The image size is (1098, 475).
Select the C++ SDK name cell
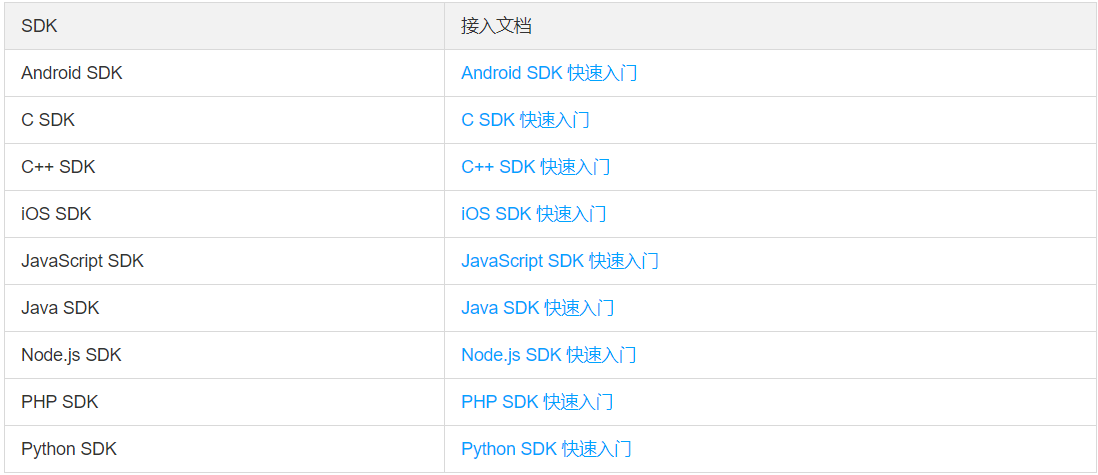(x=58, y=167)
